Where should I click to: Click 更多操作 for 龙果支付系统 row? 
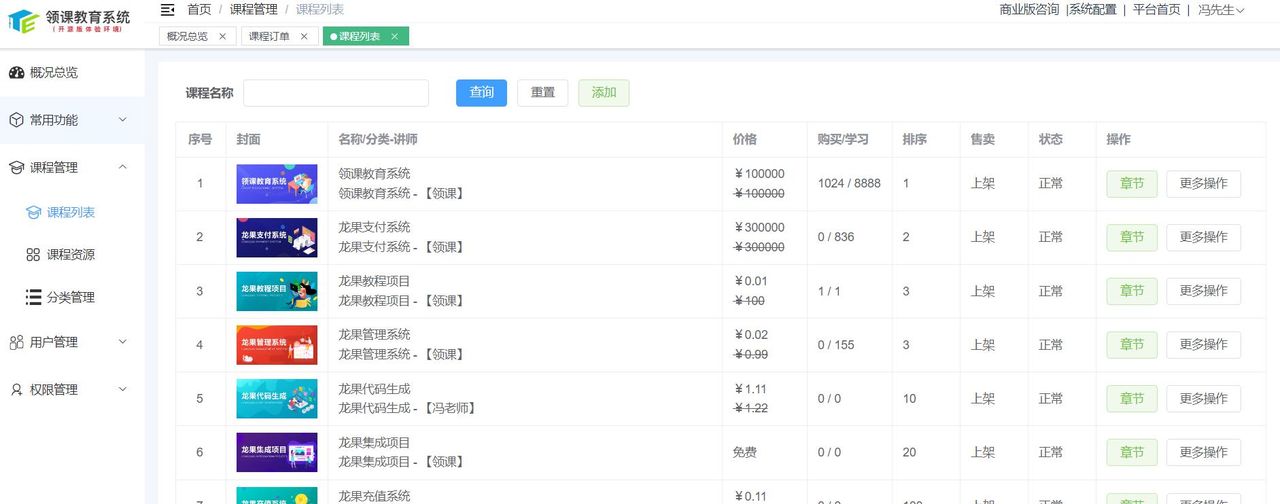click(1203, 238)
